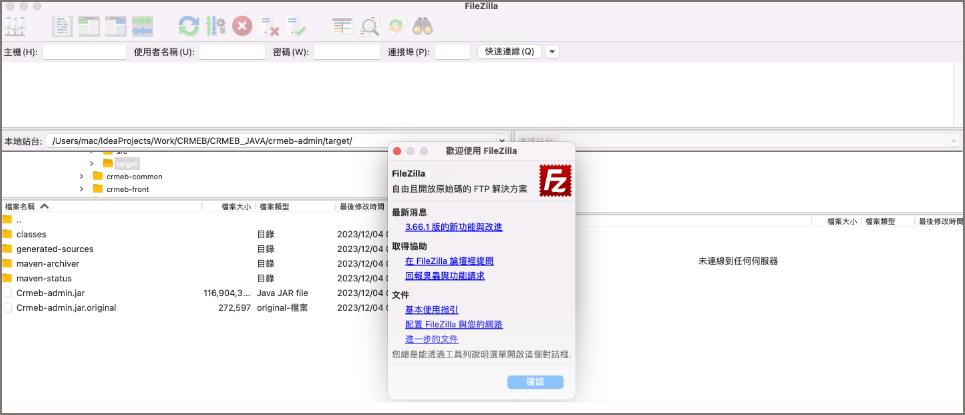Expand the crmeb-common folder tree node
Screen dimensions: 965x415
82,176
